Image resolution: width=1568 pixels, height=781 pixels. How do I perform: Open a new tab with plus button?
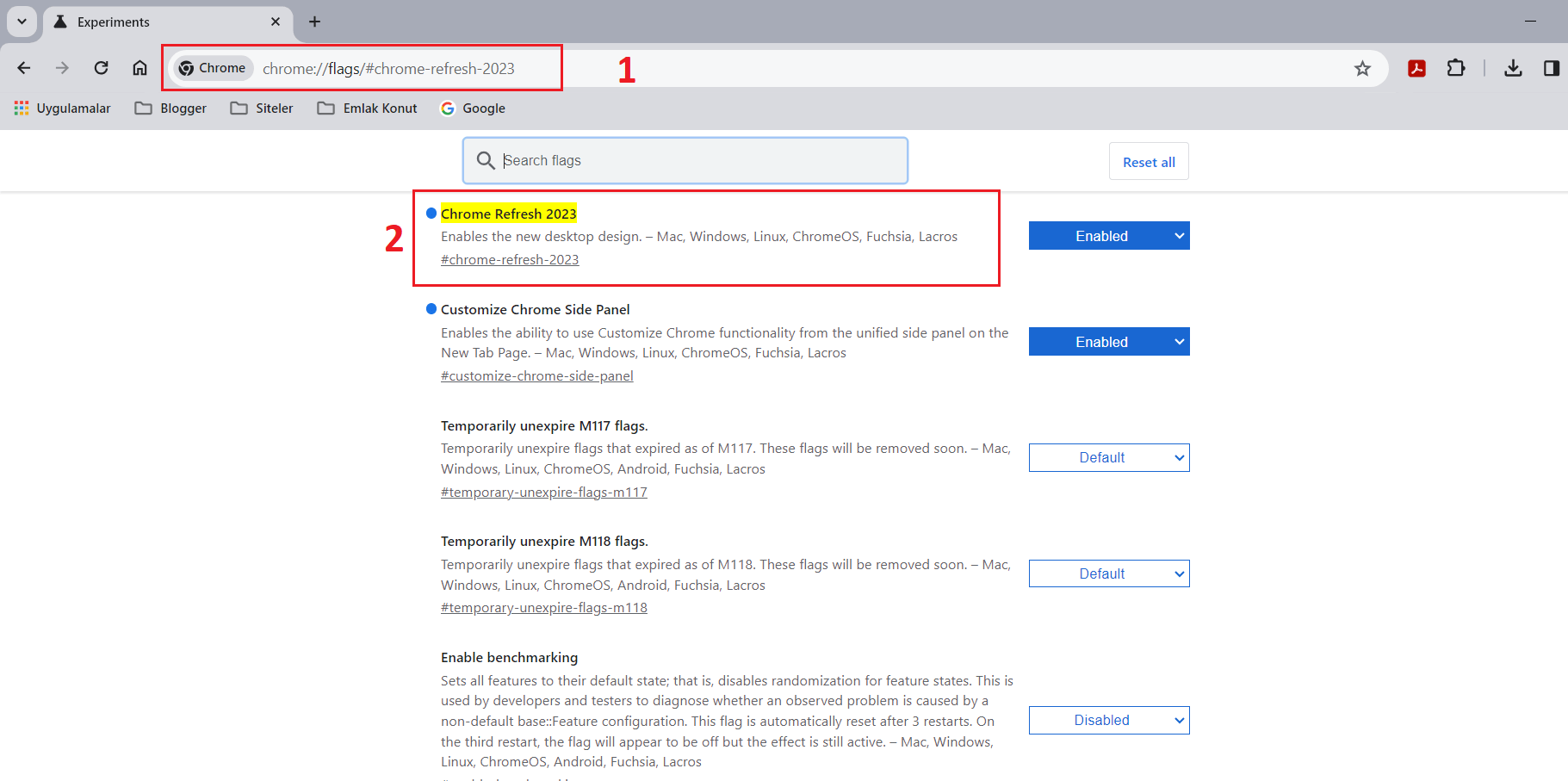coord(314,22)
